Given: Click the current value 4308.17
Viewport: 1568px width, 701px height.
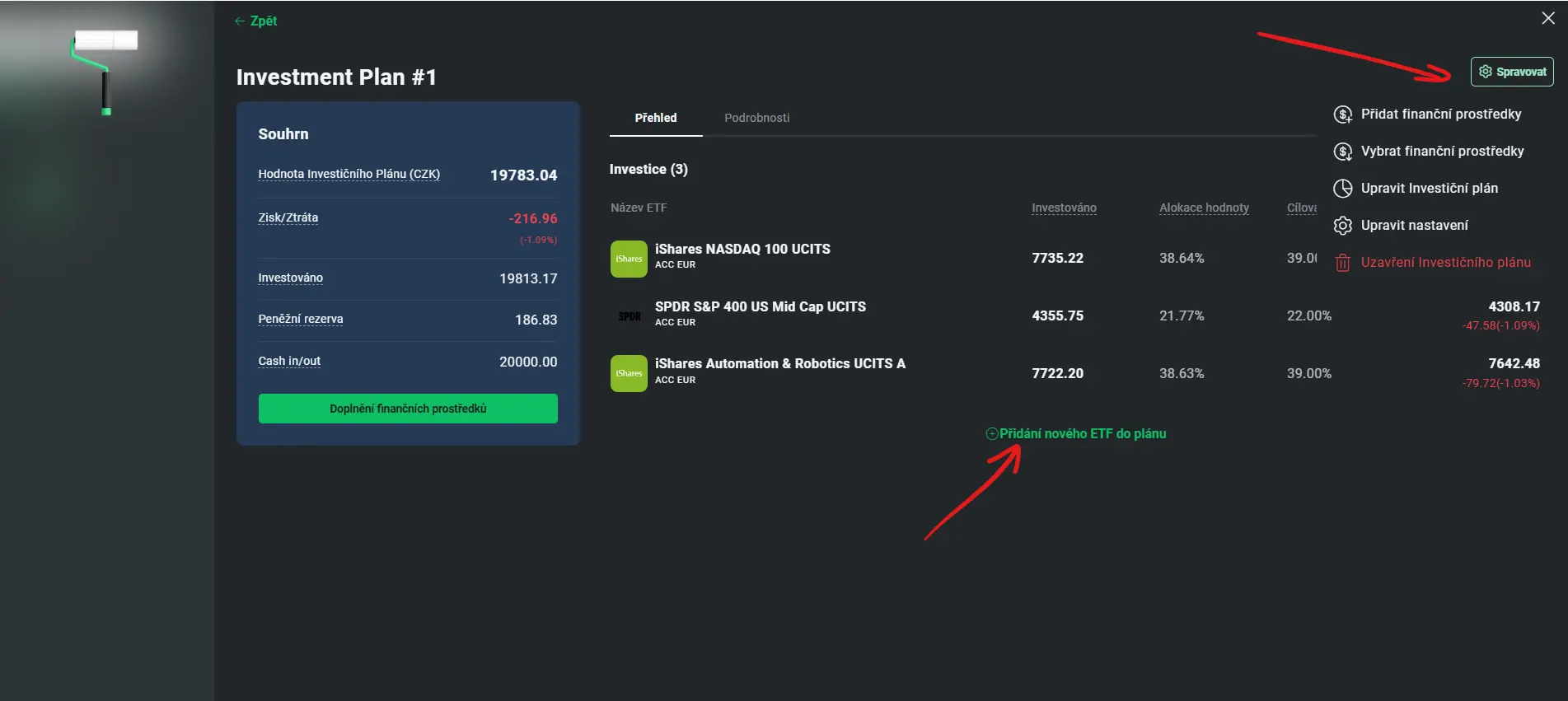Looking at the screenshot, I should (x=1514, y=306).
